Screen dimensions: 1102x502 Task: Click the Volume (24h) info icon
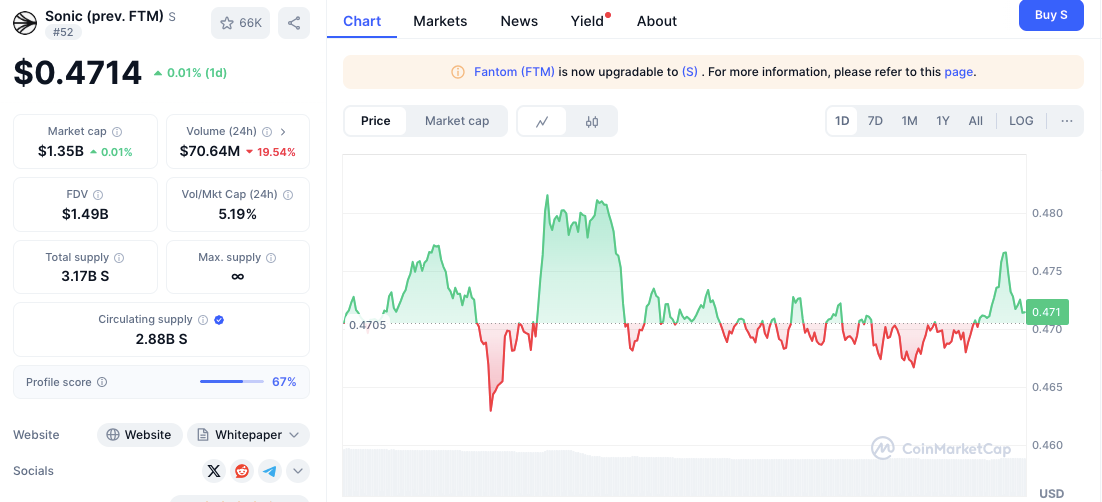267,131
